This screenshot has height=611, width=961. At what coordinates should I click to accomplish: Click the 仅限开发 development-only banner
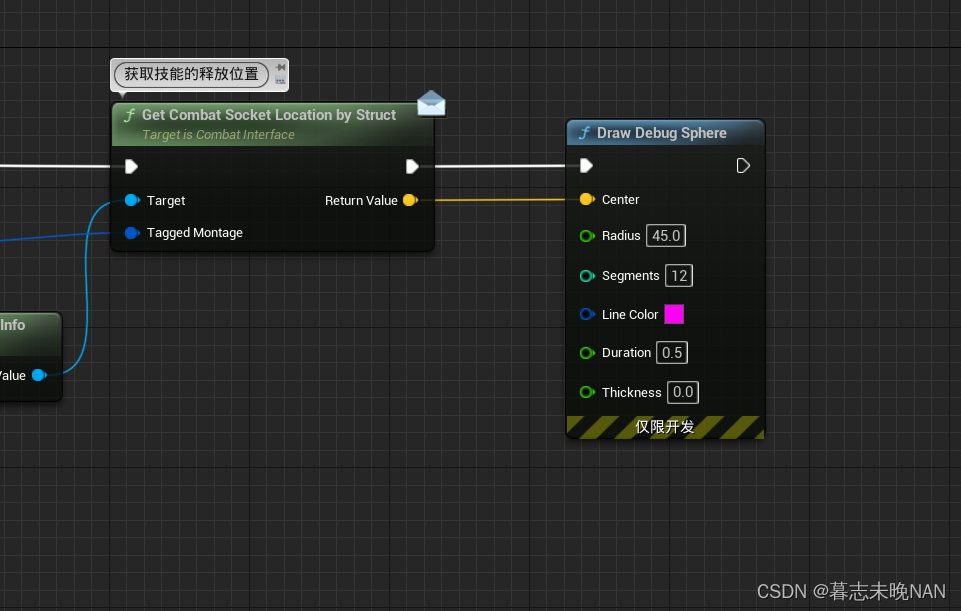point(665,427)
